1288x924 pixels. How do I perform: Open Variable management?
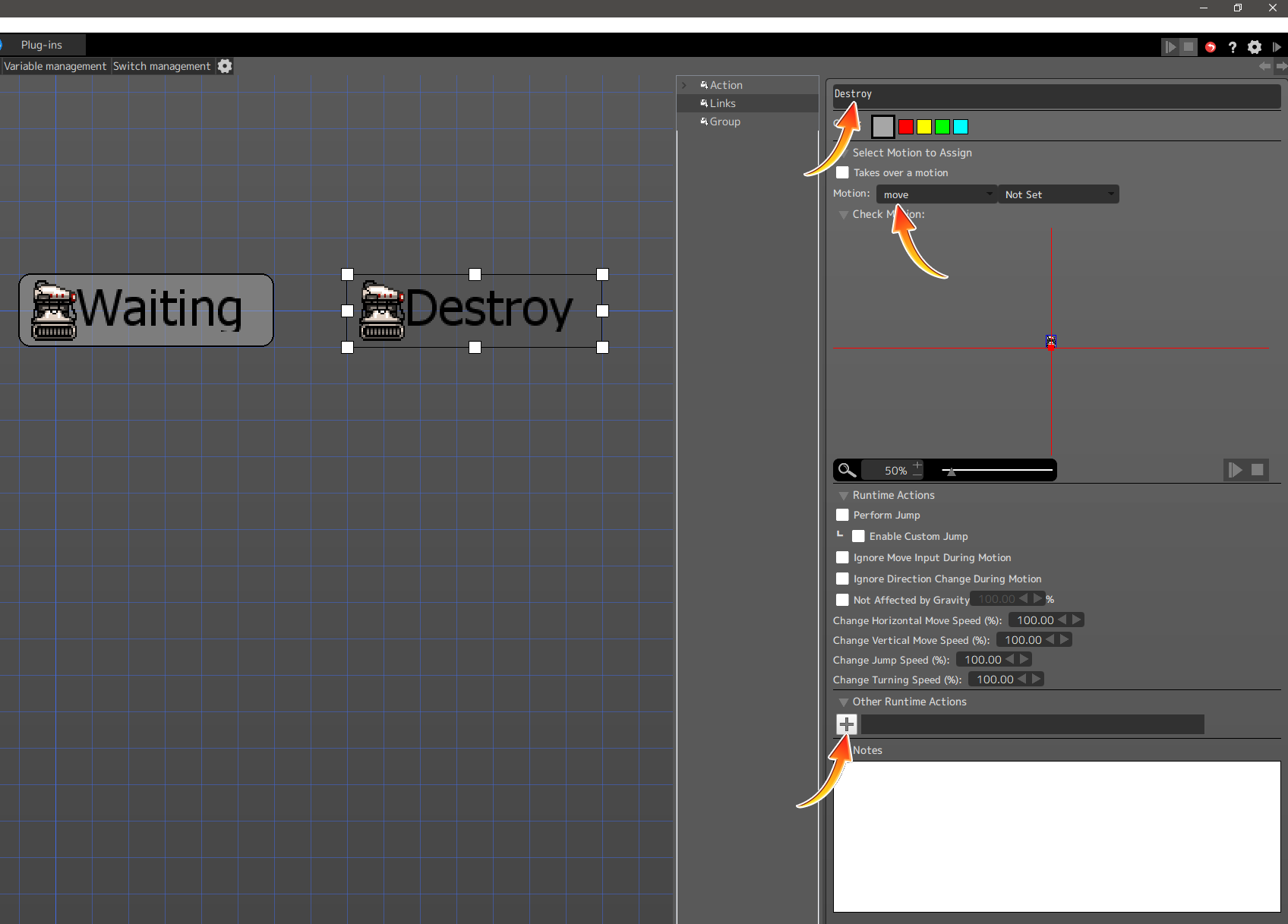(55, 66)
